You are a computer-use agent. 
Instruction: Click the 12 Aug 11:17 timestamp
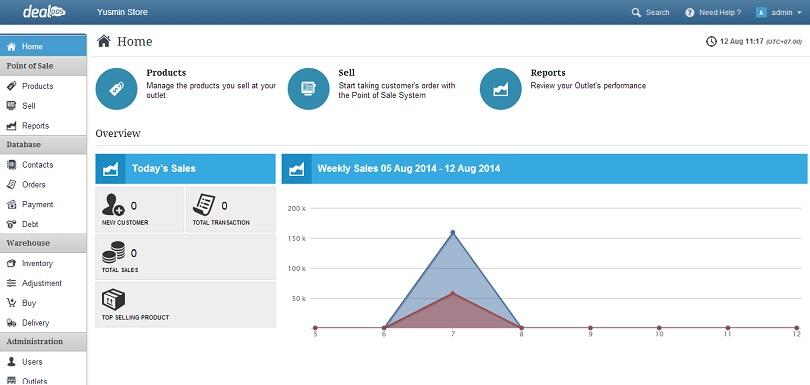pyautogui.click(x=742, y=41)
